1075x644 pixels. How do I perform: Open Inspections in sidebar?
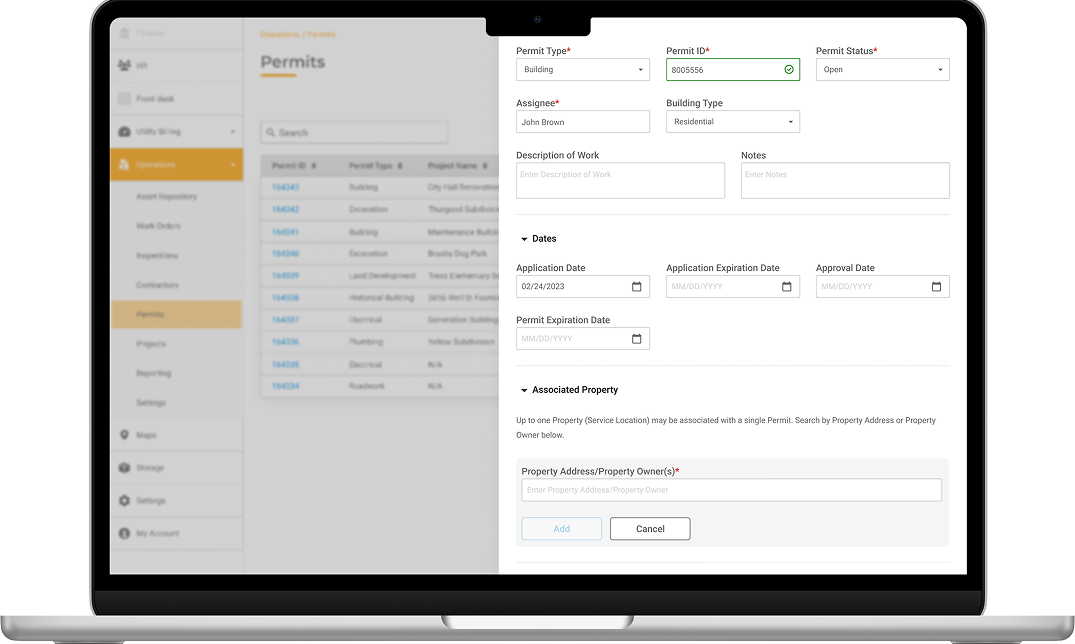(x=157, y=256)
